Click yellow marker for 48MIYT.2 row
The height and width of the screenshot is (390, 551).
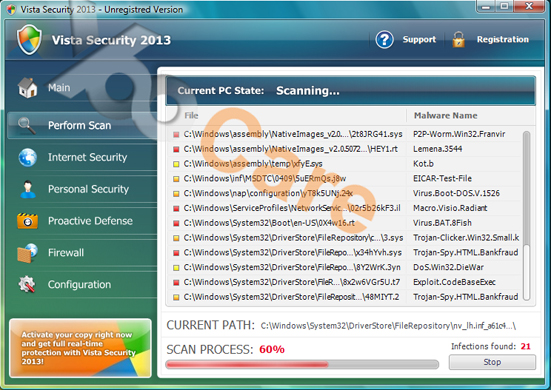pos(176,297)
